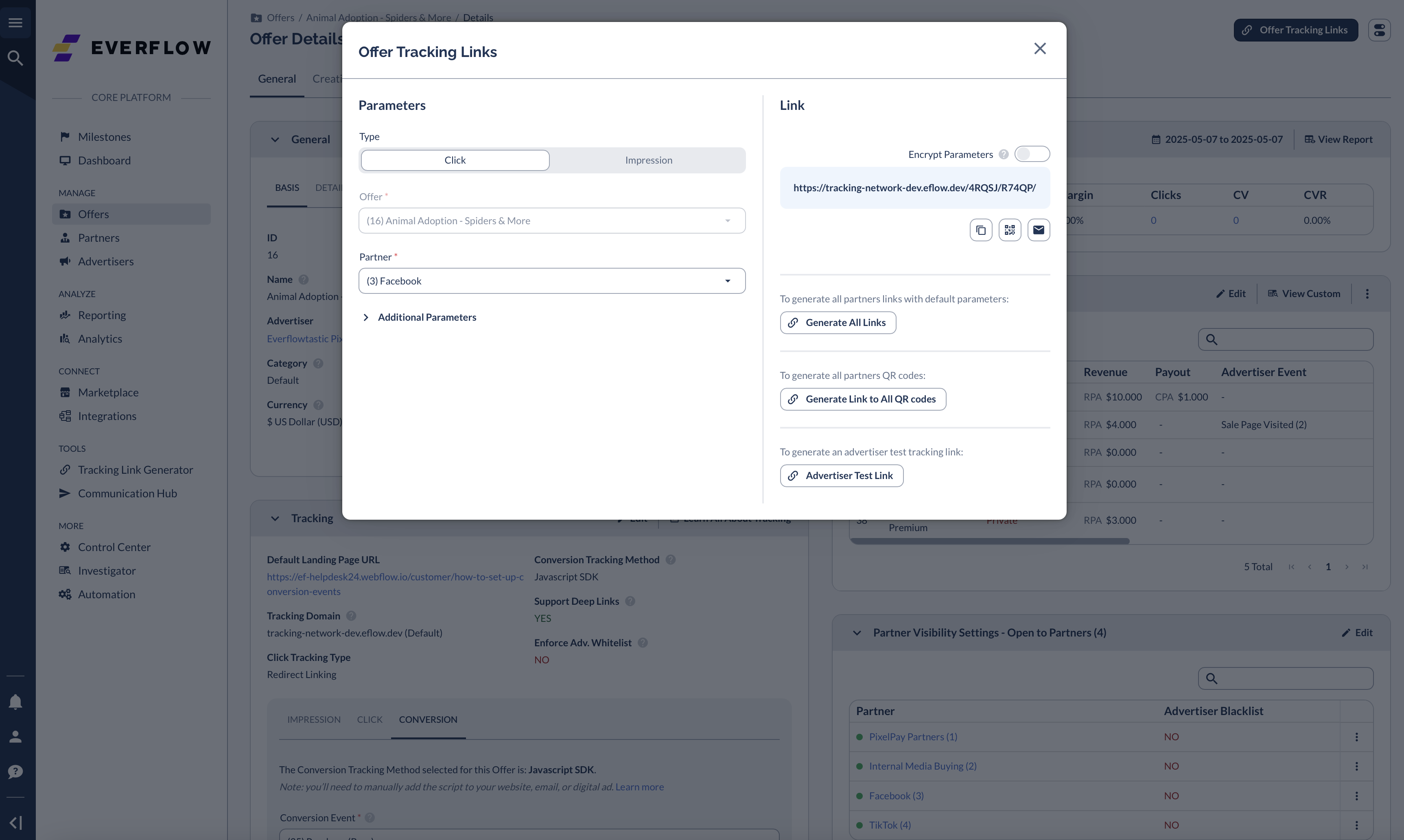
Task: Click the generated tracking link URL field
Action: click(914, 188)
